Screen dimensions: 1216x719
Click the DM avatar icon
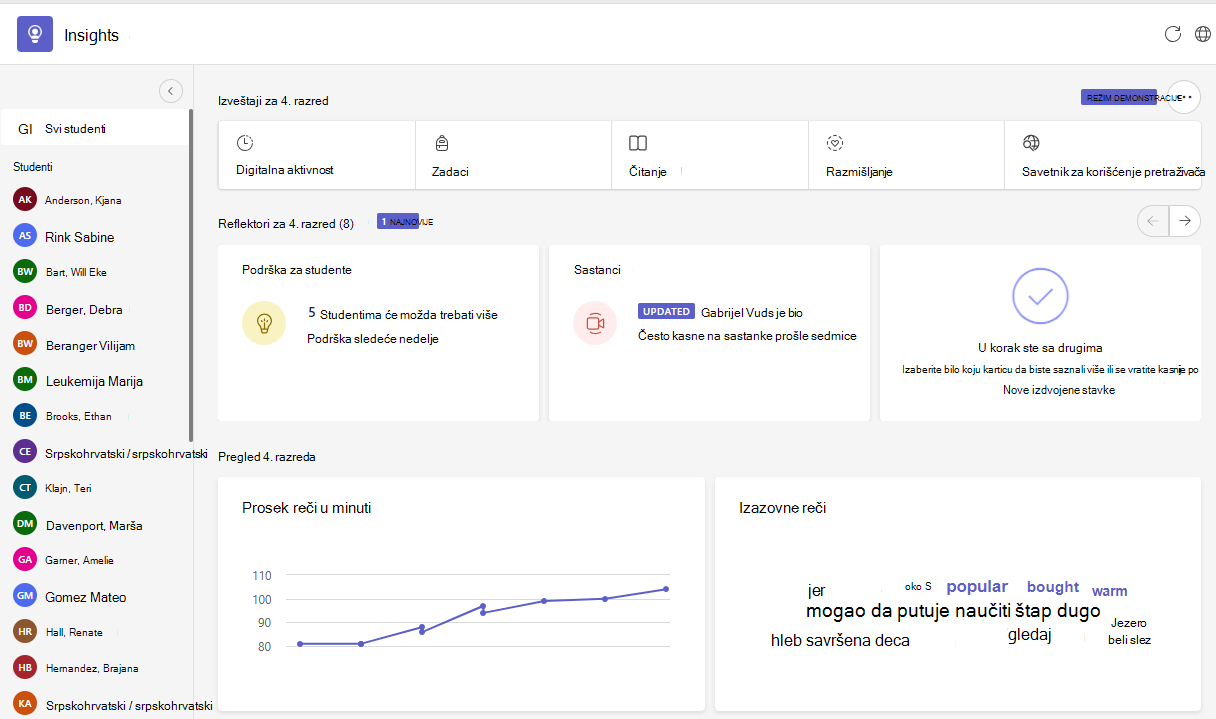point(25,524)
